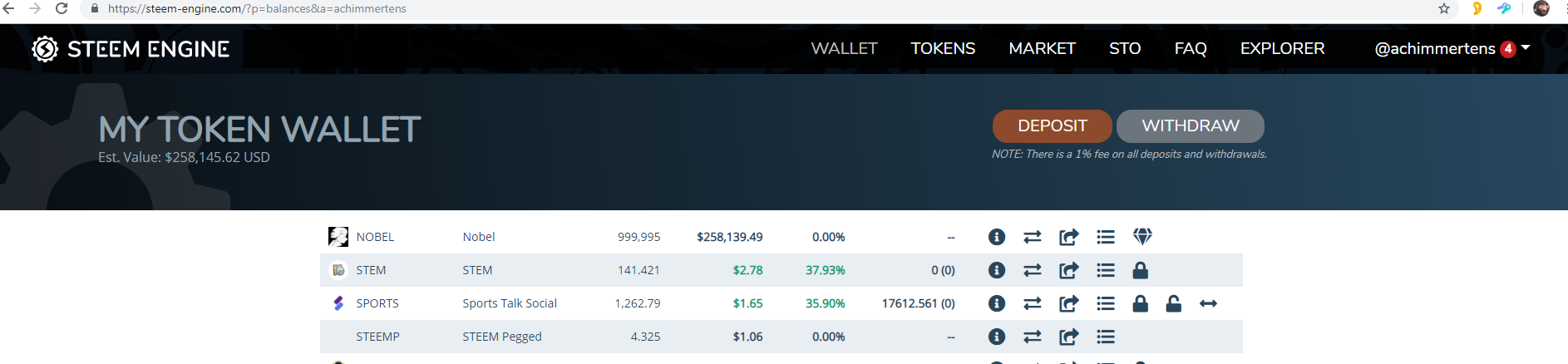Open the info icon for NOBEL token

[x=996, y=237]
